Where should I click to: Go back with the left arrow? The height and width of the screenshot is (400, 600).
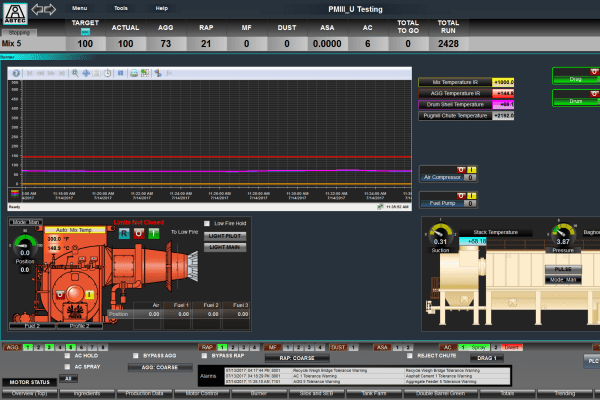pyautogui.click(x=37, y=9)
